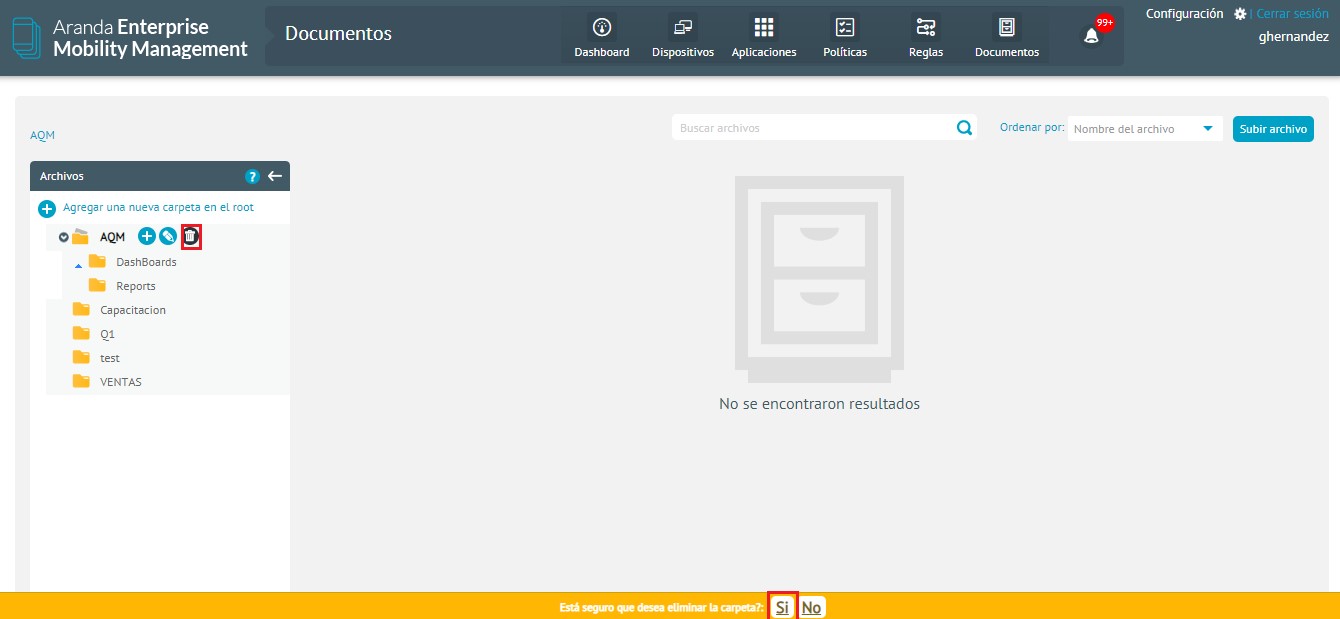Open the Reglas sliders icon
1340x619 pixels.
926,27
